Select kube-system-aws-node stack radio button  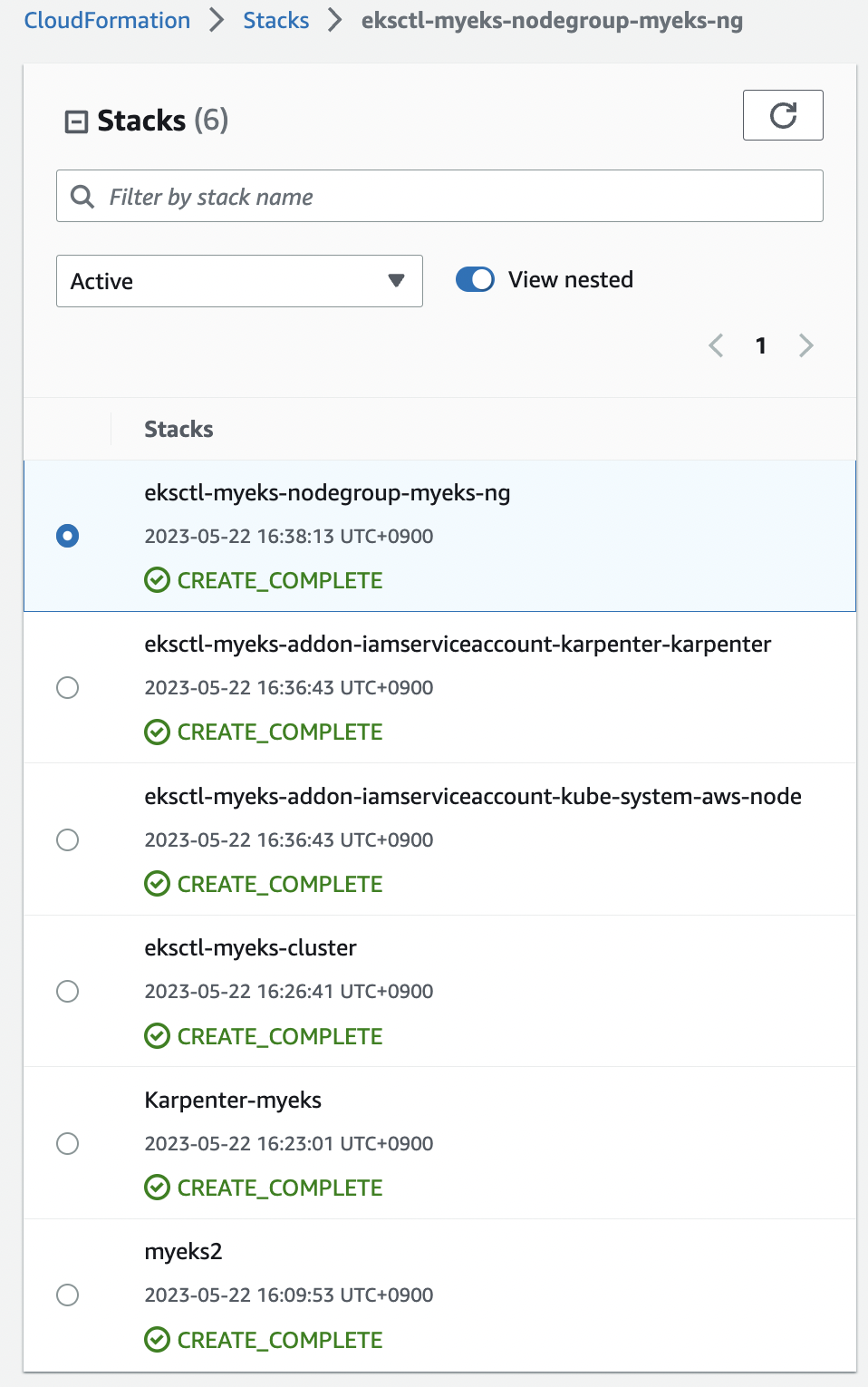pyautogui.click(x=67, y=839)
